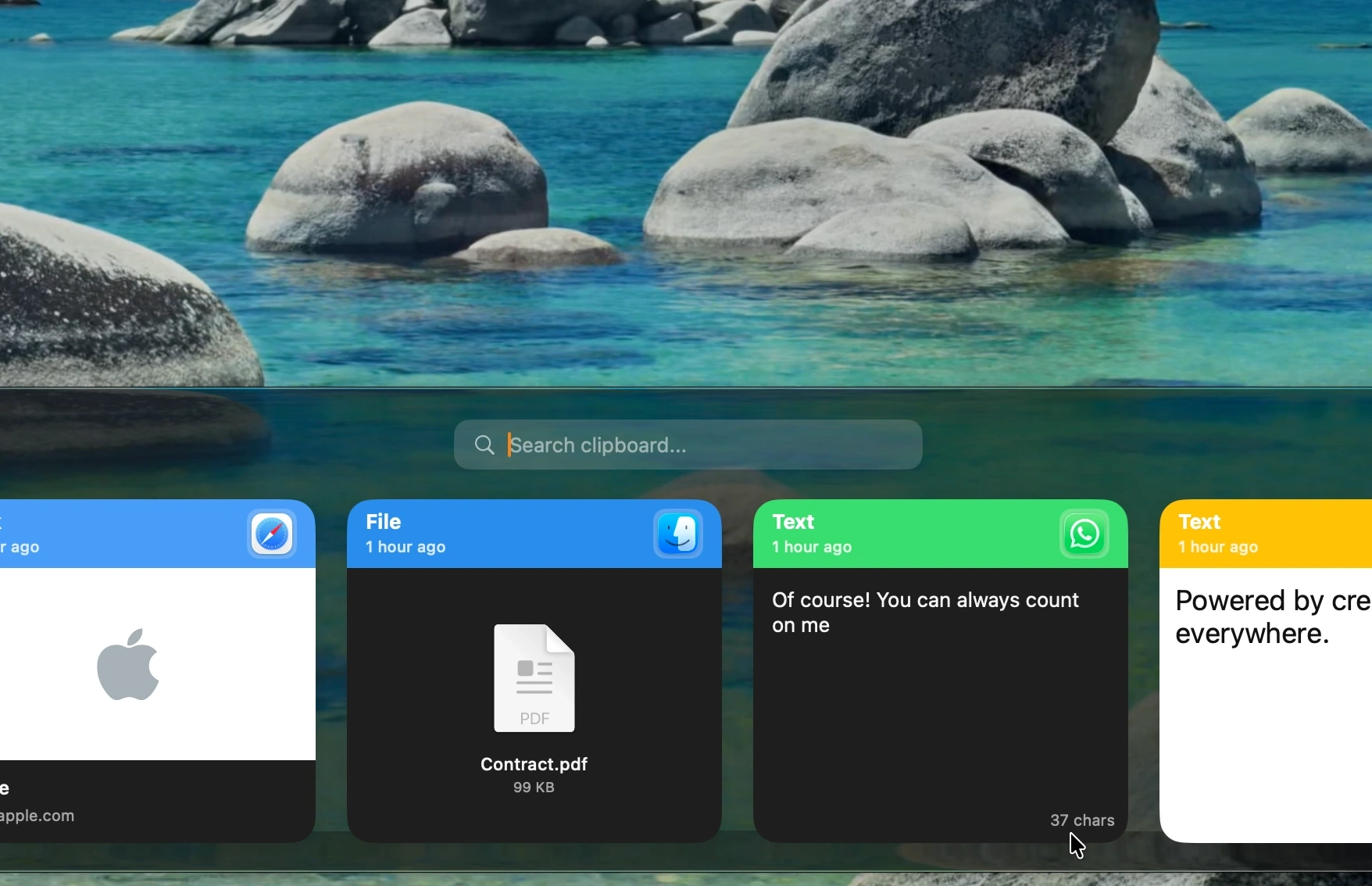Click the magnifier icon in the search bar

tap(485, 445)
